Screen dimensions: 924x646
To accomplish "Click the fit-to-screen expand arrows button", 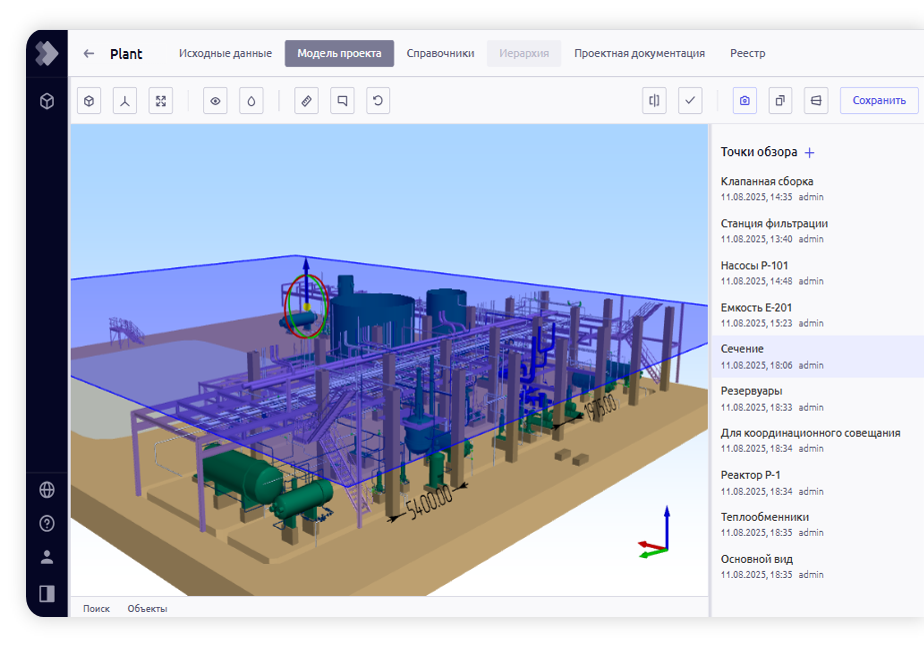I will [161, 101].
